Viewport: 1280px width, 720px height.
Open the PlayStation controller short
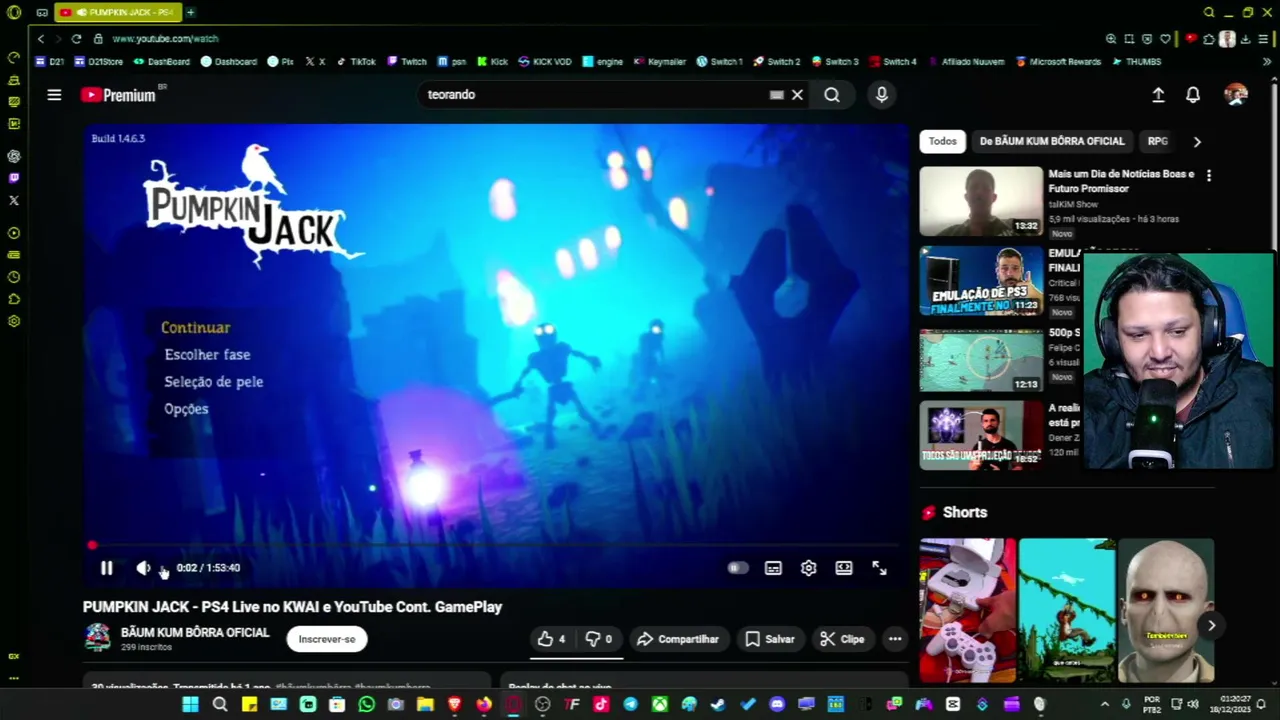click(967, 610)
